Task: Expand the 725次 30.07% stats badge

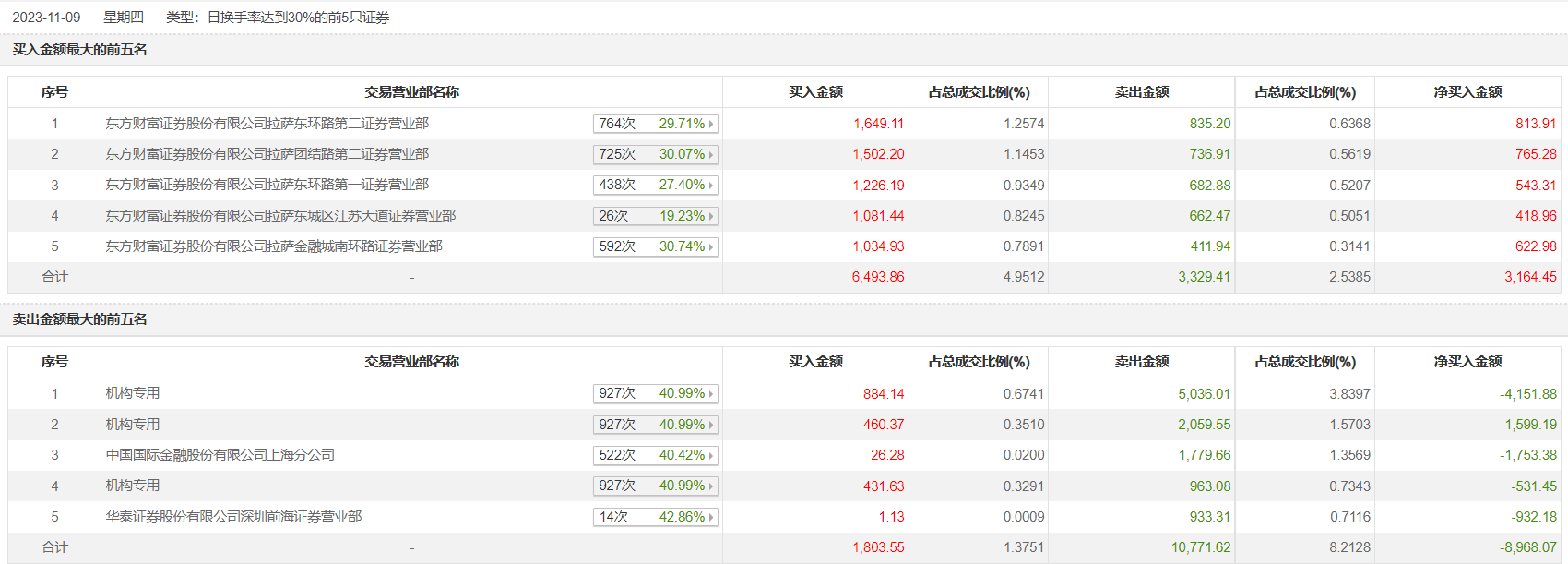Action: coord(655,154)
